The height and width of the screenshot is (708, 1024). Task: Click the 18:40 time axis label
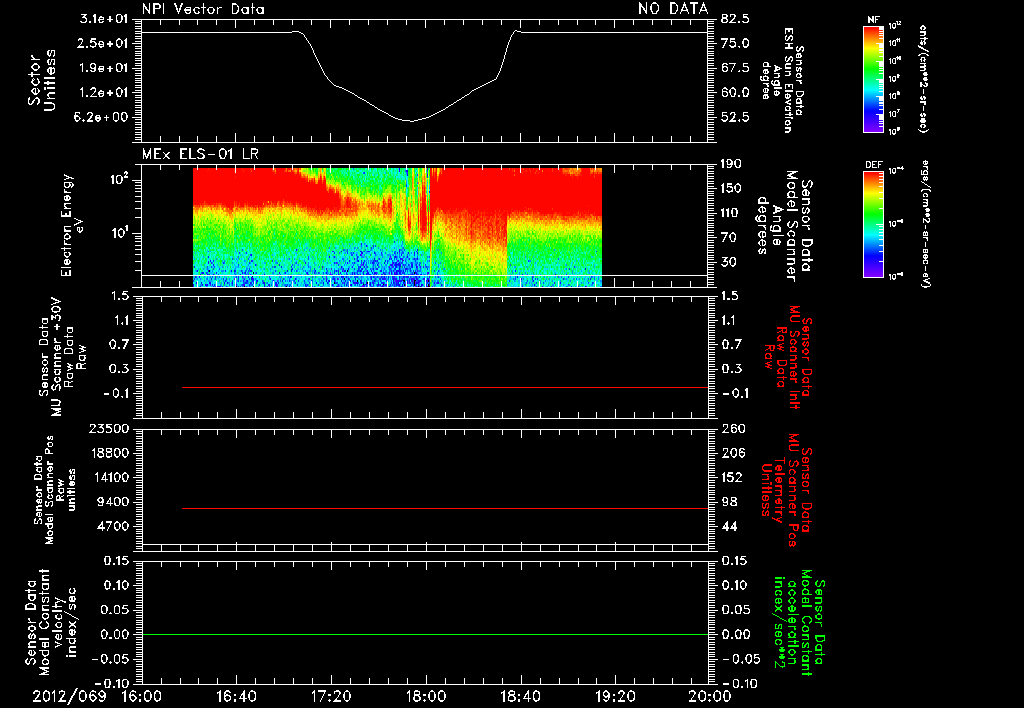click(520, 696)
